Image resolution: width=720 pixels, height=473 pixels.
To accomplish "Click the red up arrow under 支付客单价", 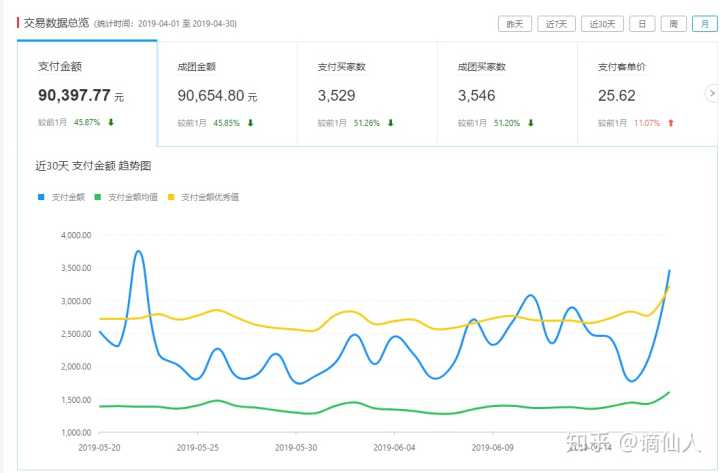I will click(x=671, y=123).
